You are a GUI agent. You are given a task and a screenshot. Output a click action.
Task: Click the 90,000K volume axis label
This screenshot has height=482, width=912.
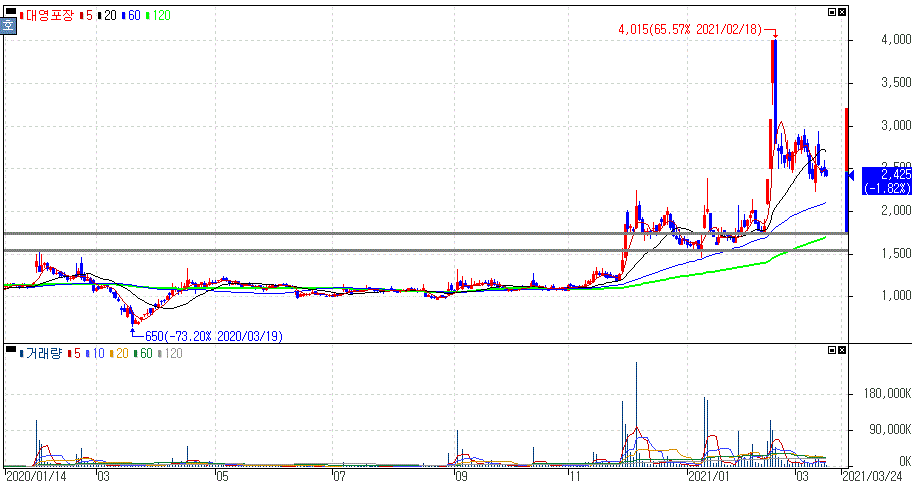890,430
